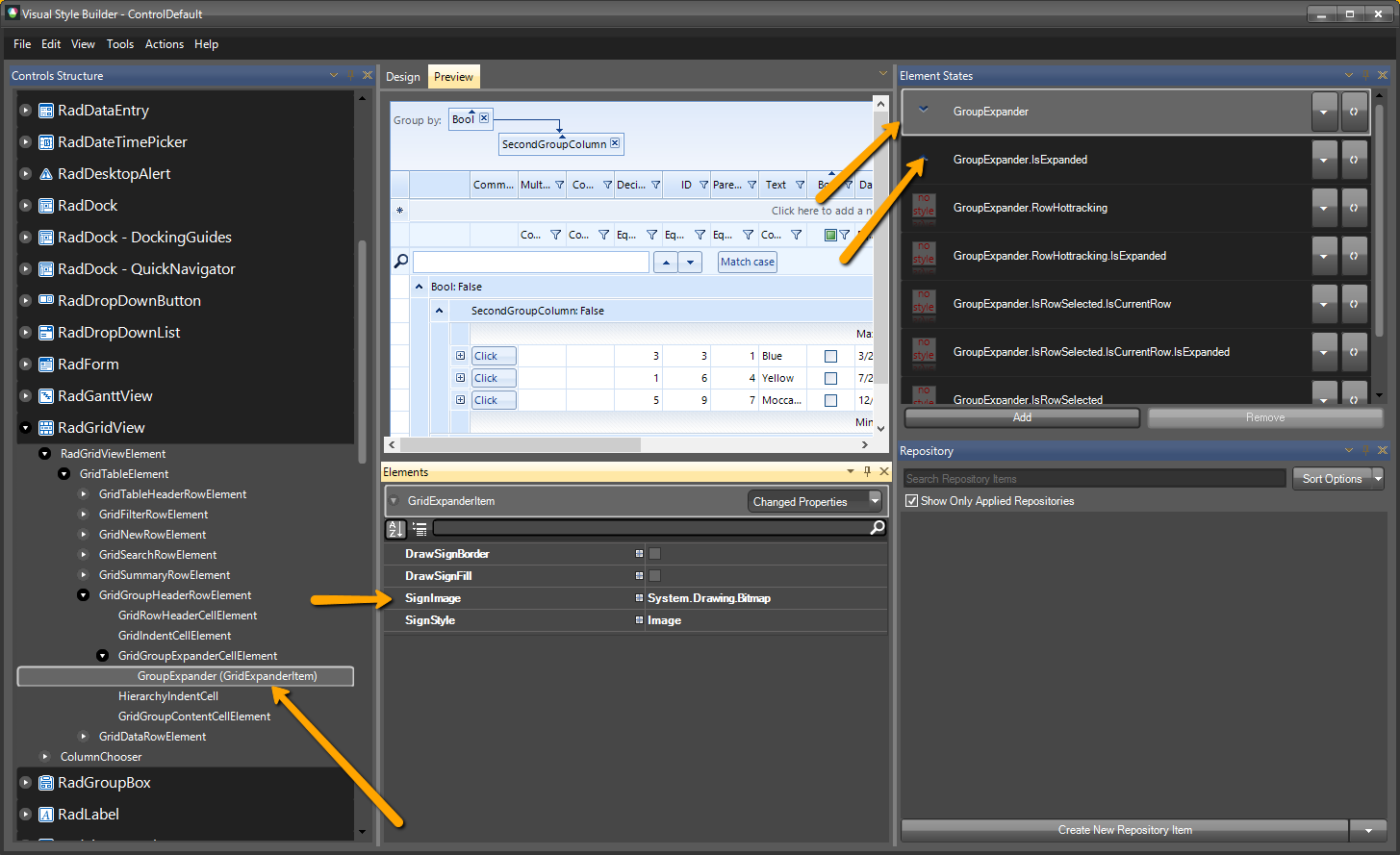The image size is (1400, 855).
Task: Click the RadDateTimePicker control icon
Action: click(x=46, y=142)
